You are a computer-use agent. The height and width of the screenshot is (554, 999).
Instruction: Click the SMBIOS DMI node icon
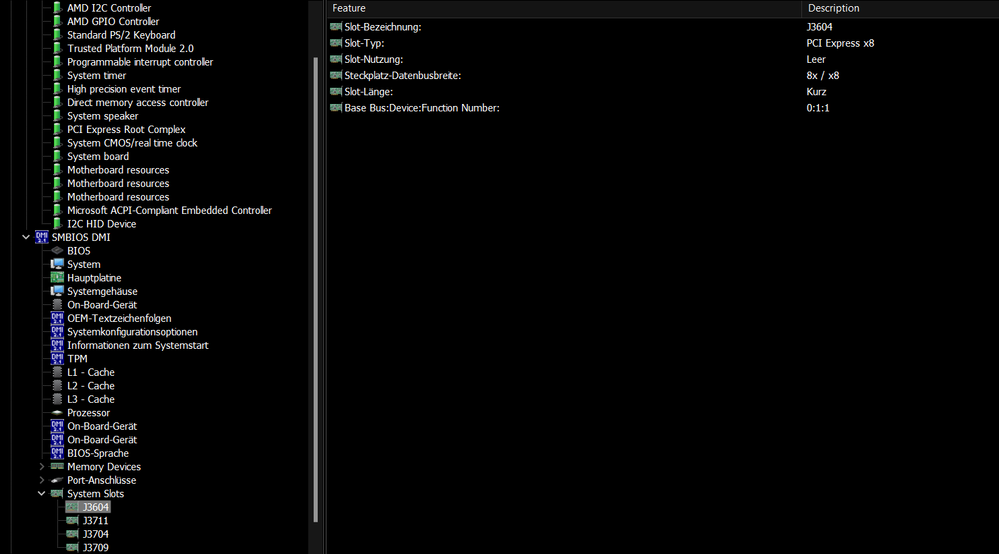(x=42, y=237)
